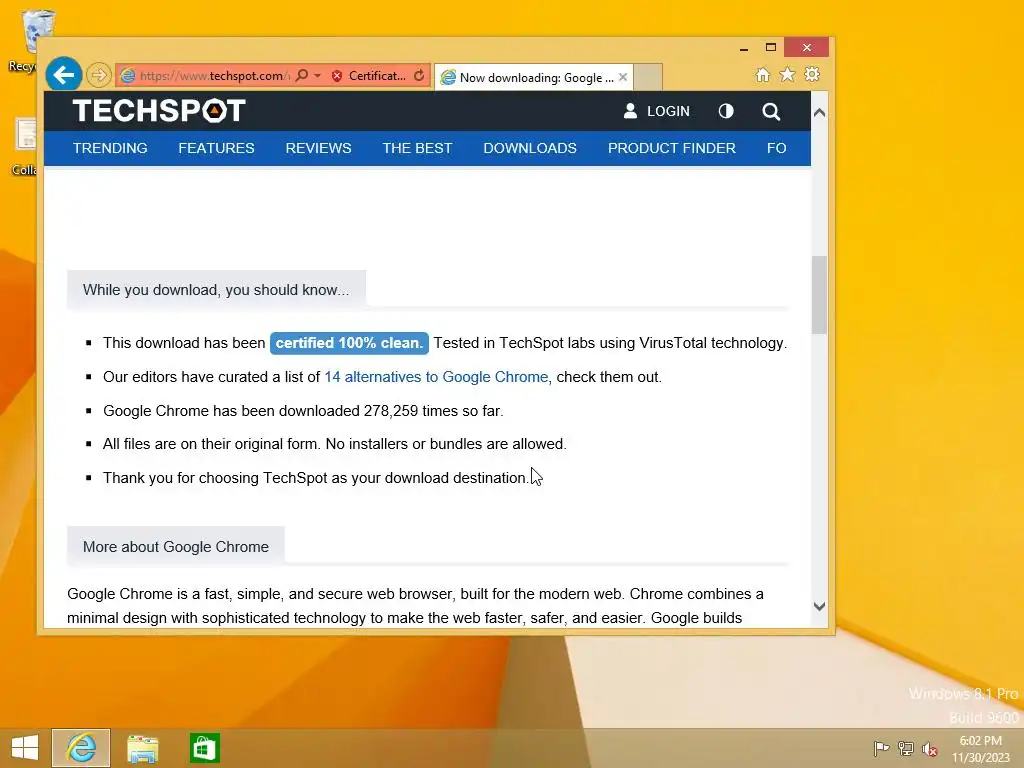Click the vertical scrollbar thumb
The height and width of the screenshot is (768, 1024).
tap(819, 295)
